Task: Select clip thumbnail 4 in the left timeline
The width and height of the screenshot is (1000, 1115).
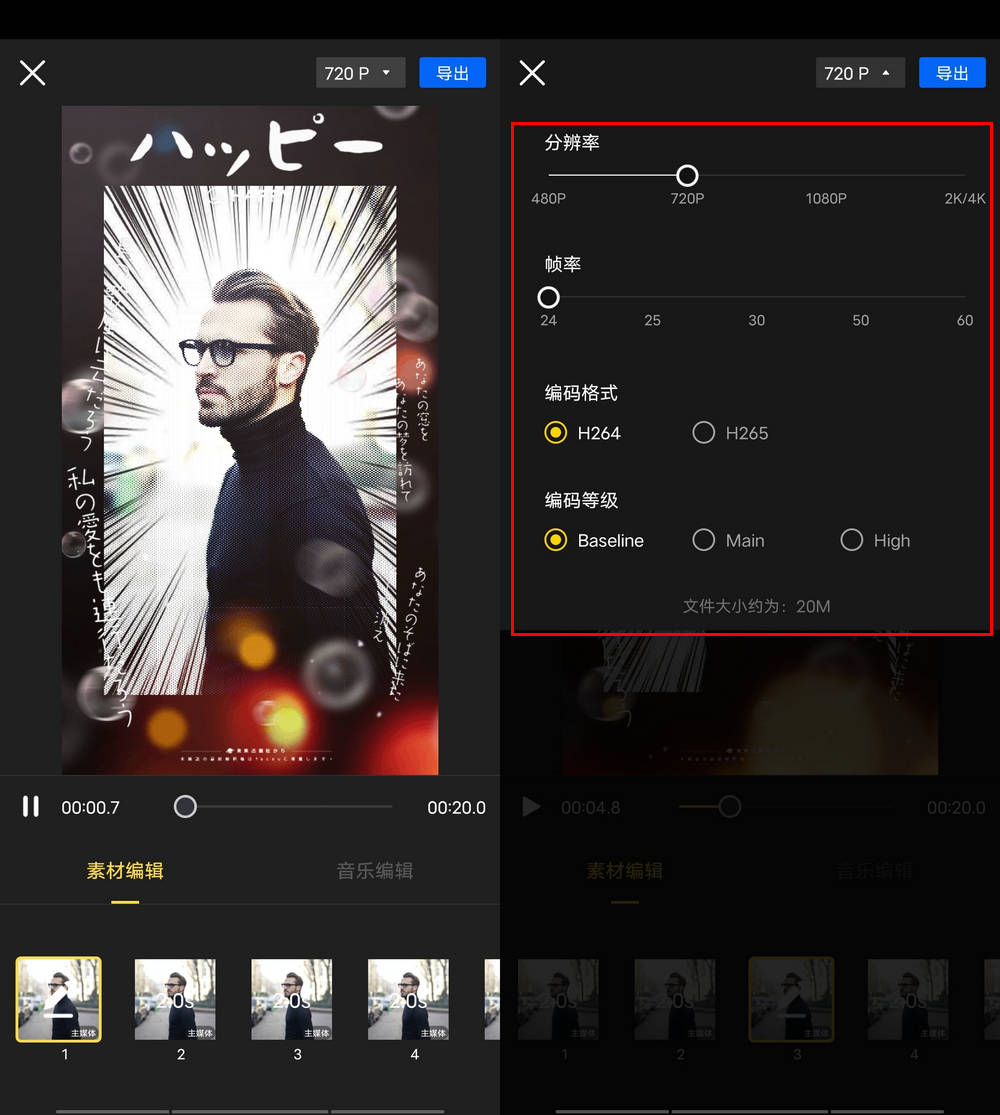Action: (x=408, y=1000)
